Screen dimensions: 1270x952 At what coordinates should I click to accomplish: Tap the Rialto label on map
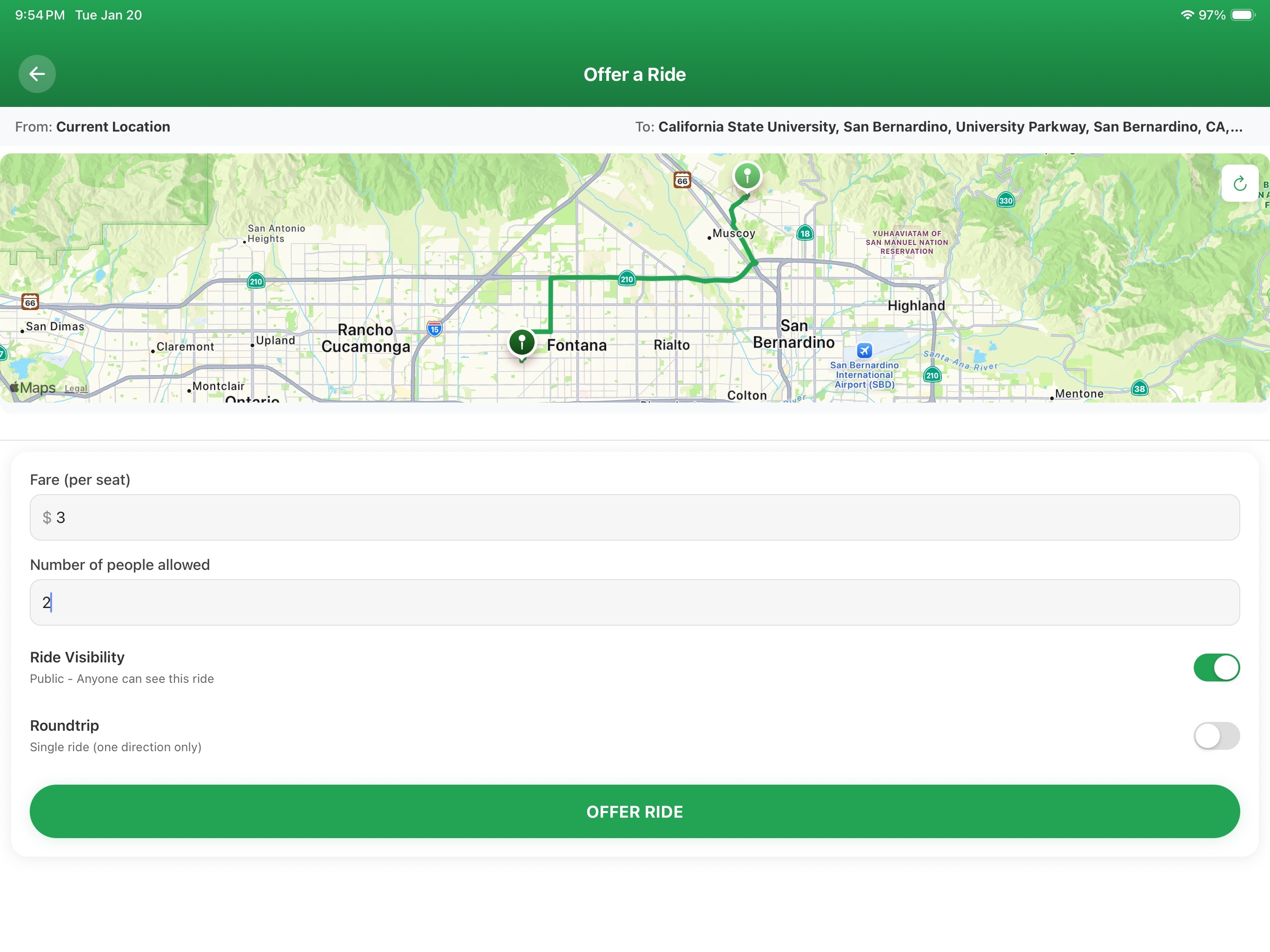pos(671,345)
